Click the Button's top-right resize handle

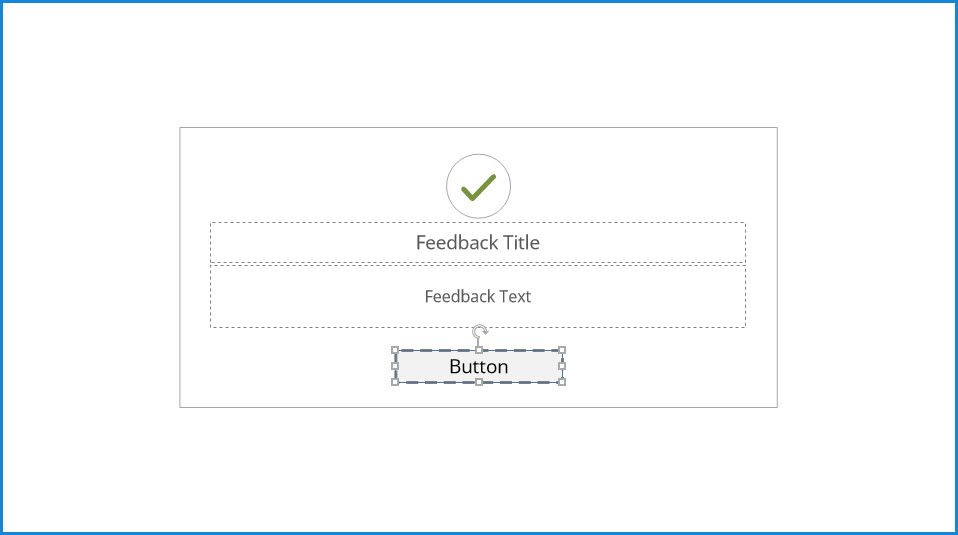(x=562, y=351)
